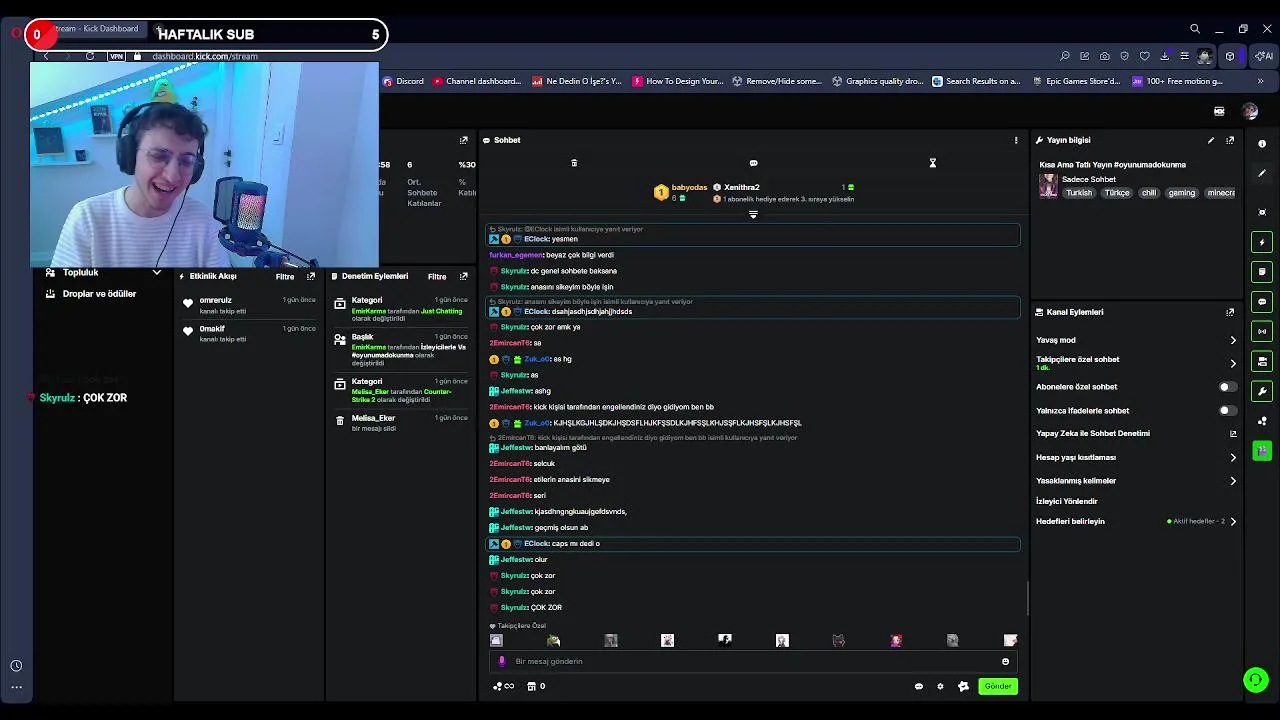The image size is (1280, 720).
Task: Expand Takipçilere özel sohbet settings
Action: [1232, 363]
